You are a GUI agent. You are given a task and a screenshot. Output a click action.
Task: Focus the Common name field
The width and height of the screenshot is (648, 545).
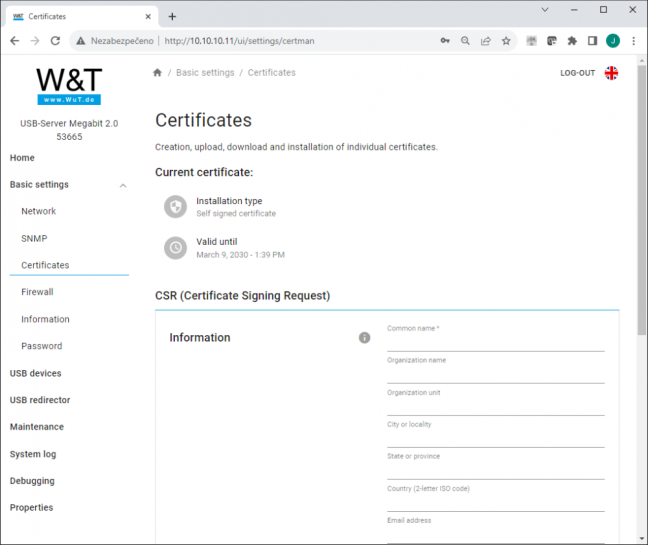coord(496,343)
